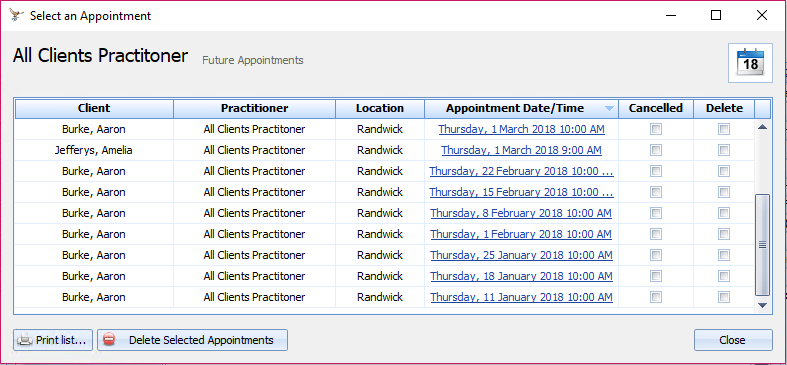
Task: Click the red delete icon on Delete Selected Appointments
Action: (108, 340)
